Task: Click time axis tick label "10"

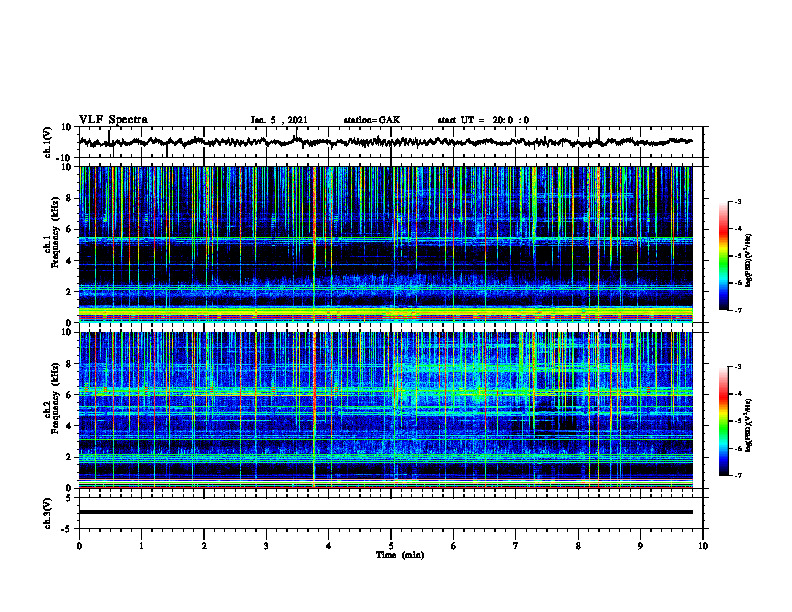Action: (703, 546)
